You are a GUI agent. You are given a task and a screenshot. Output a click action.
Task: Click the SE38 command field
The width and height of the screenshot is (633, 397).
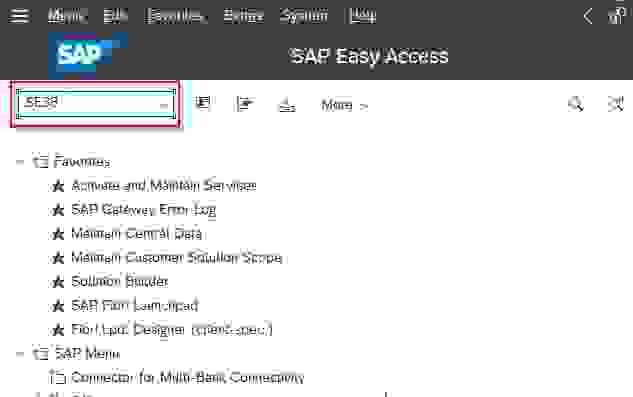point(96,104)
